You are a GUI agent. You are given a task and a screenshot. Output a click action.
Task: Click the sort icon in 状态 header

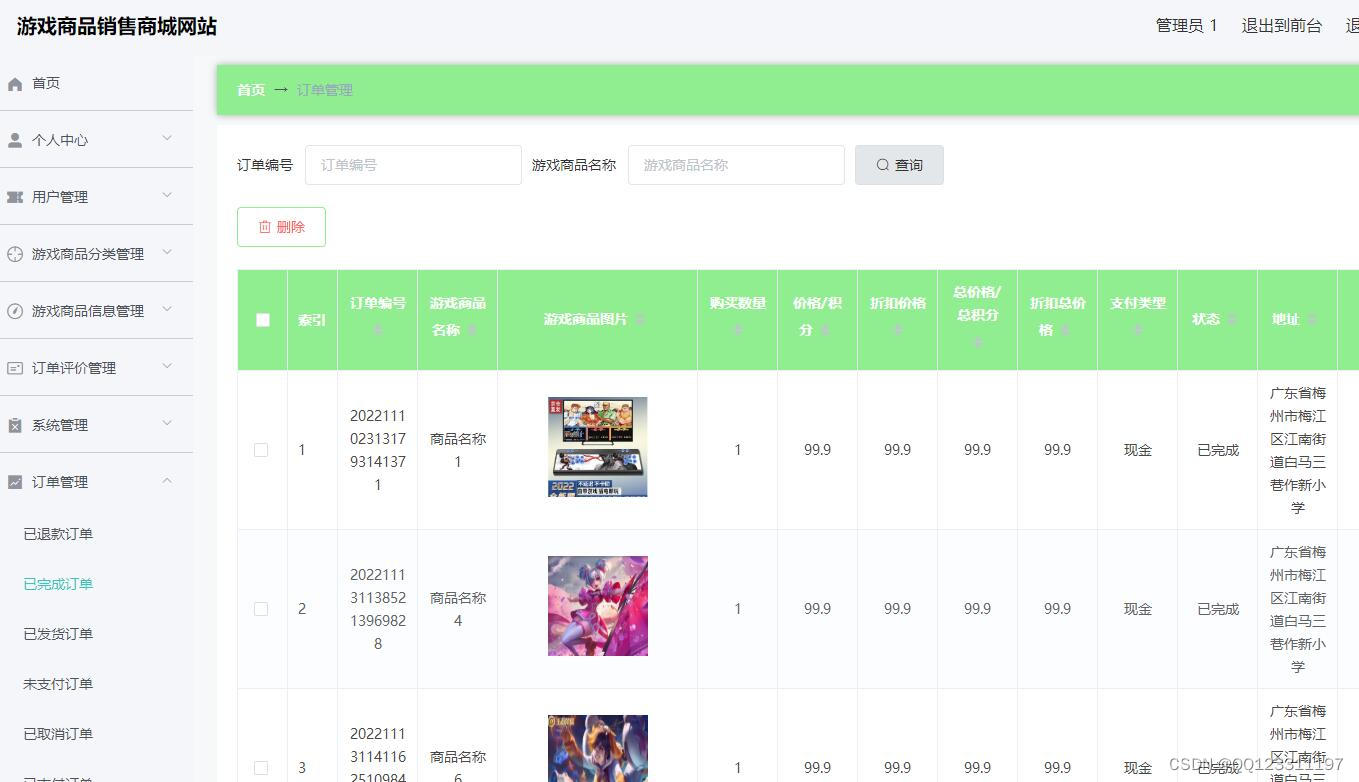tap(1232, 319)
